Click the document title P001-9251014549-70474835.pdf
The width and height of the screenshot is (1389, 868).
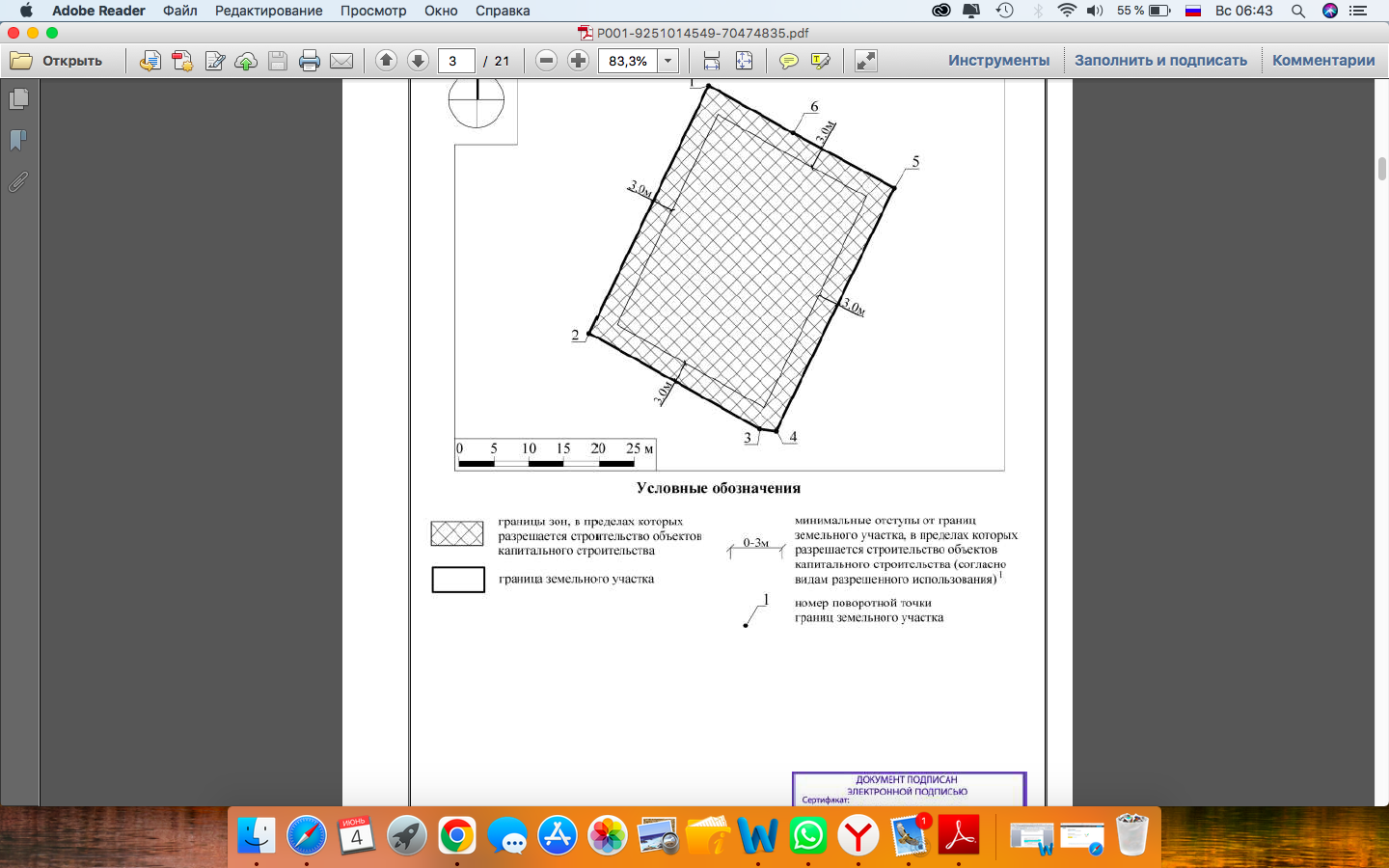702,33
